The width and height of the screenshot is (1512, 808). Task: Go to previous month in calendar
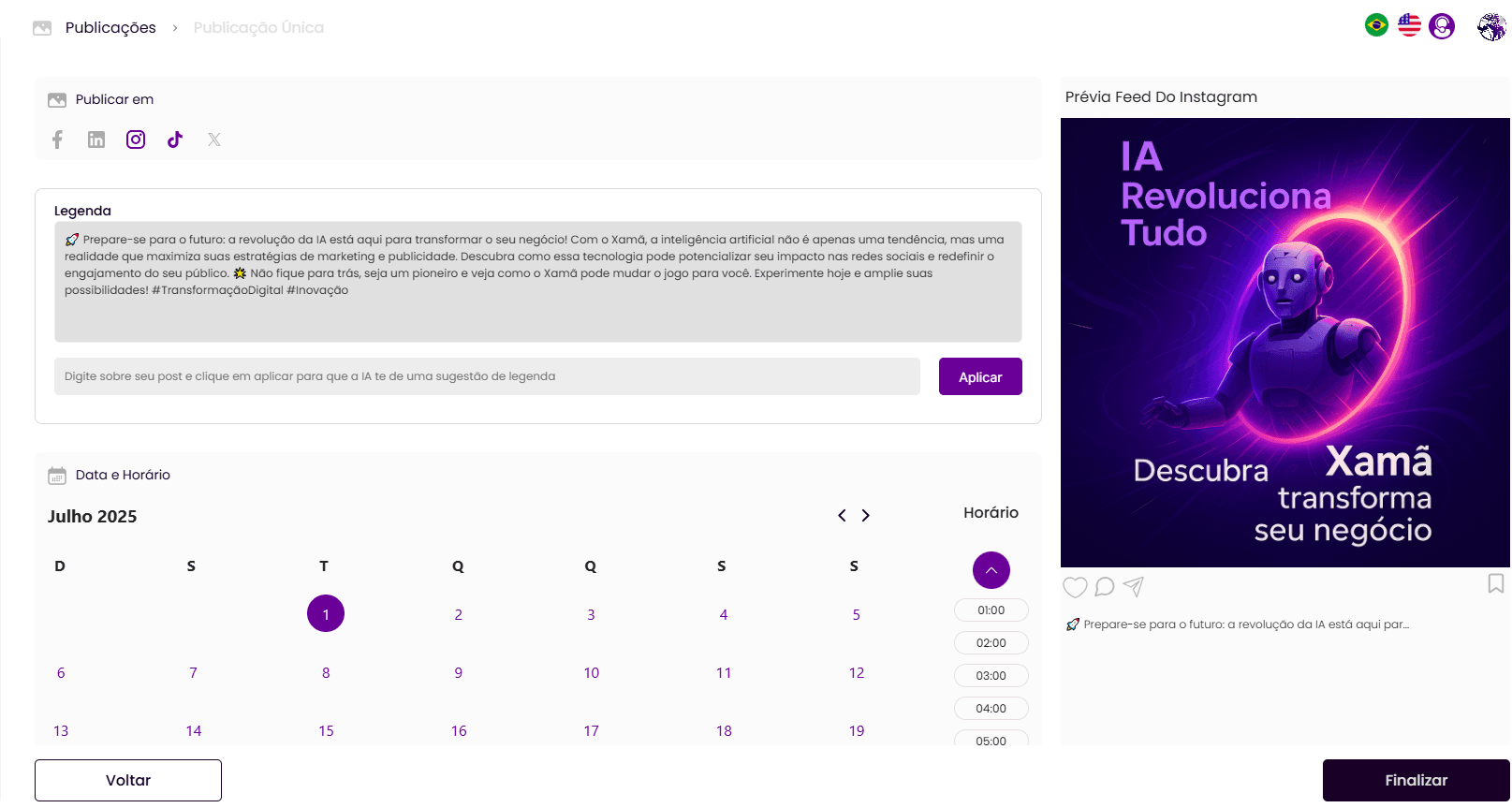coord(842,516)
